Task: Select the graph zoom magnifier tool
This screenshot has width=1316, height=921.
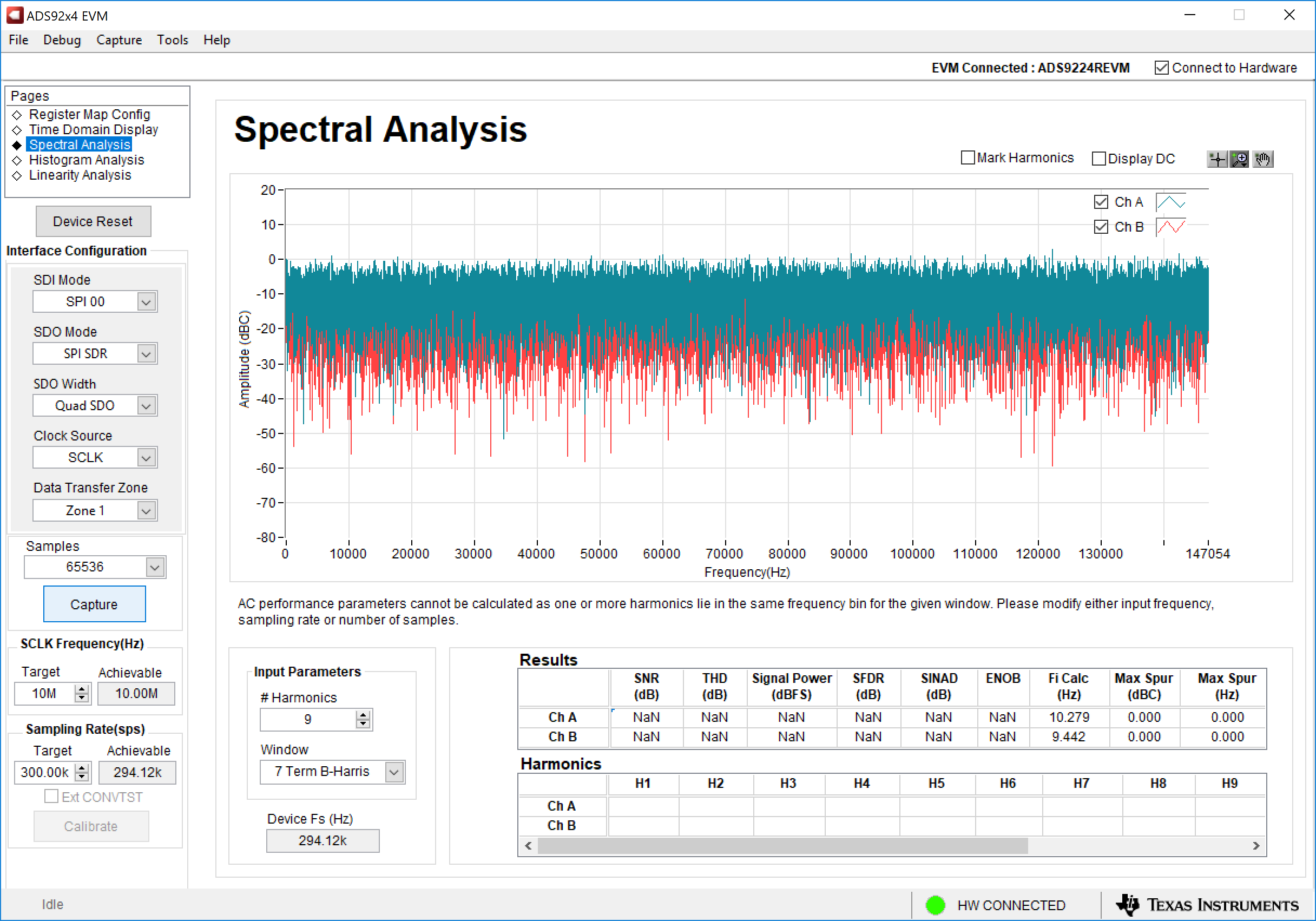Action: 1239,159
